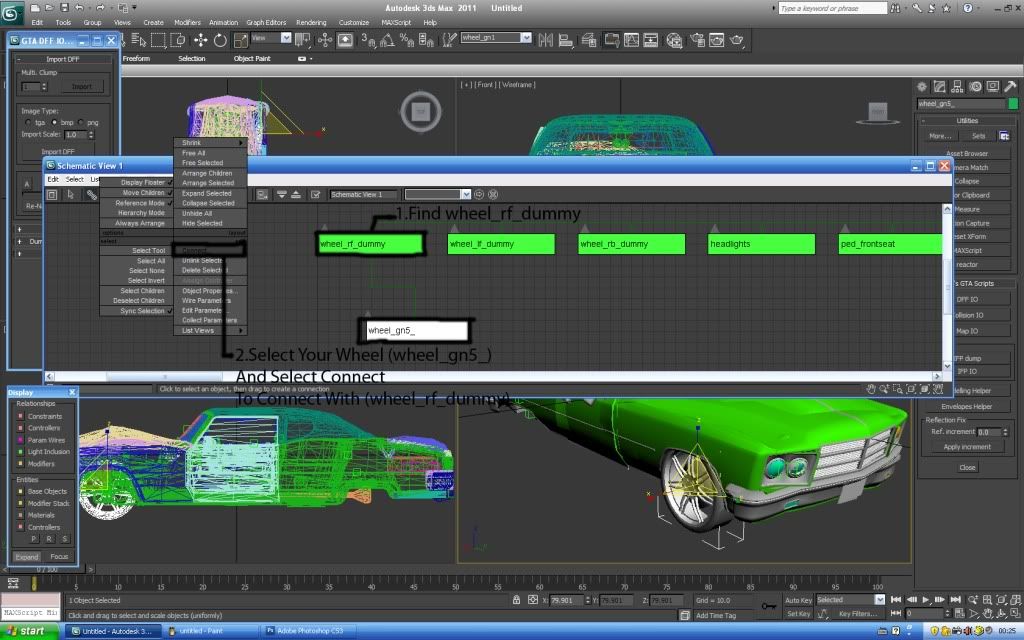The height and width of the screenshot is (640, 1024).
Task: Toggle Base Objects in Display floater
Action: coord(20,491)
